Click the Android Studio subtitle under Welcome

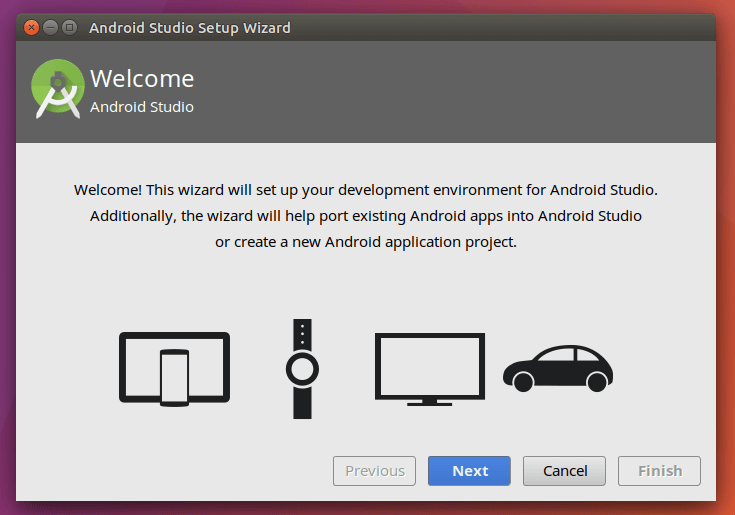142,107
